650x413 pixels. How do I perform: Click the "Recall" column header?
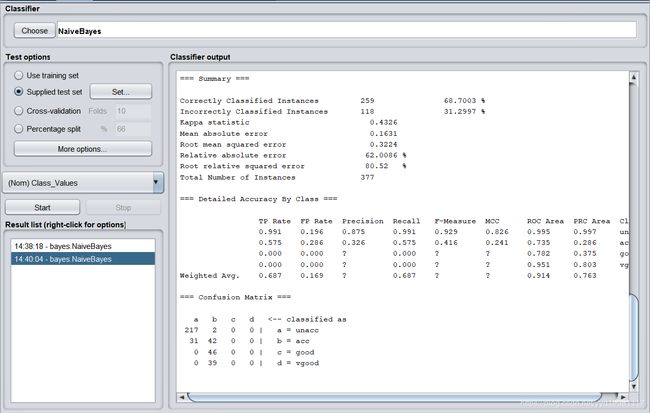pos(406,221)
